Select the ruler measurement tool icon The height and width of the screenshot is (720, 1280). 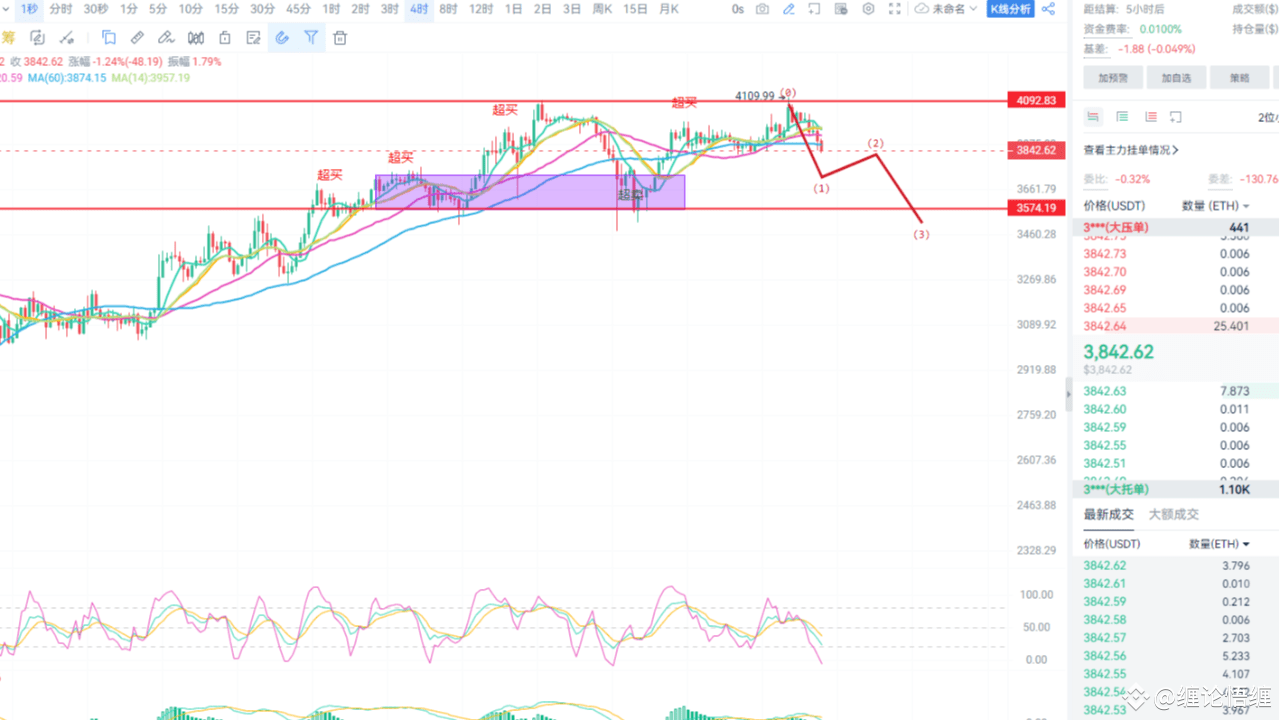coord(137,37)
